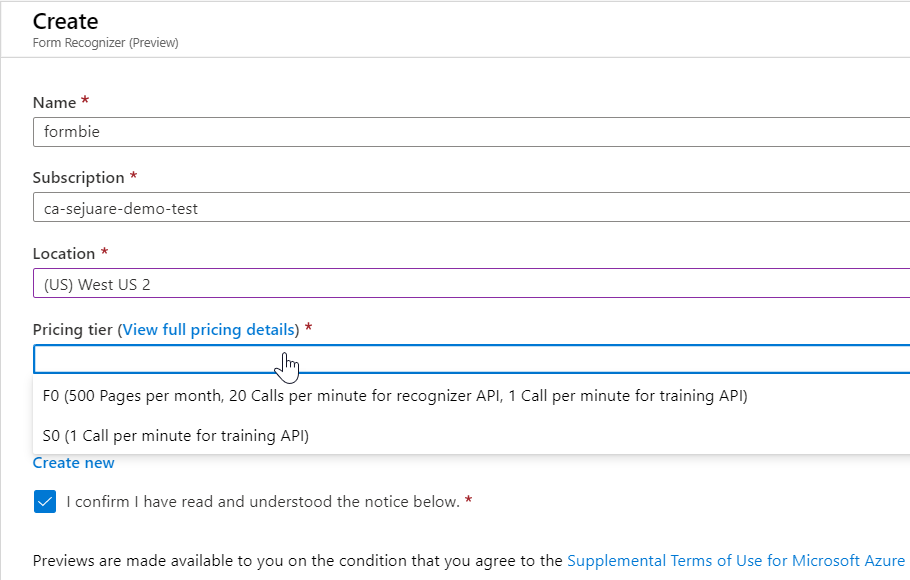Click the 'I confirm I have read' label
910x580 pixels.
[x=262, y=501]
